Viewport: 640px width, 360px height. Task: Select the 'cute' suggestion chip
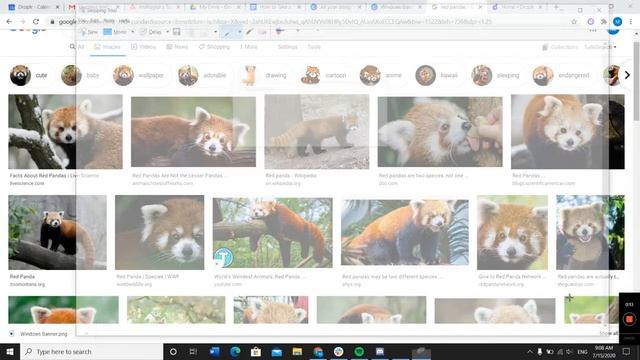coord(30,75)
